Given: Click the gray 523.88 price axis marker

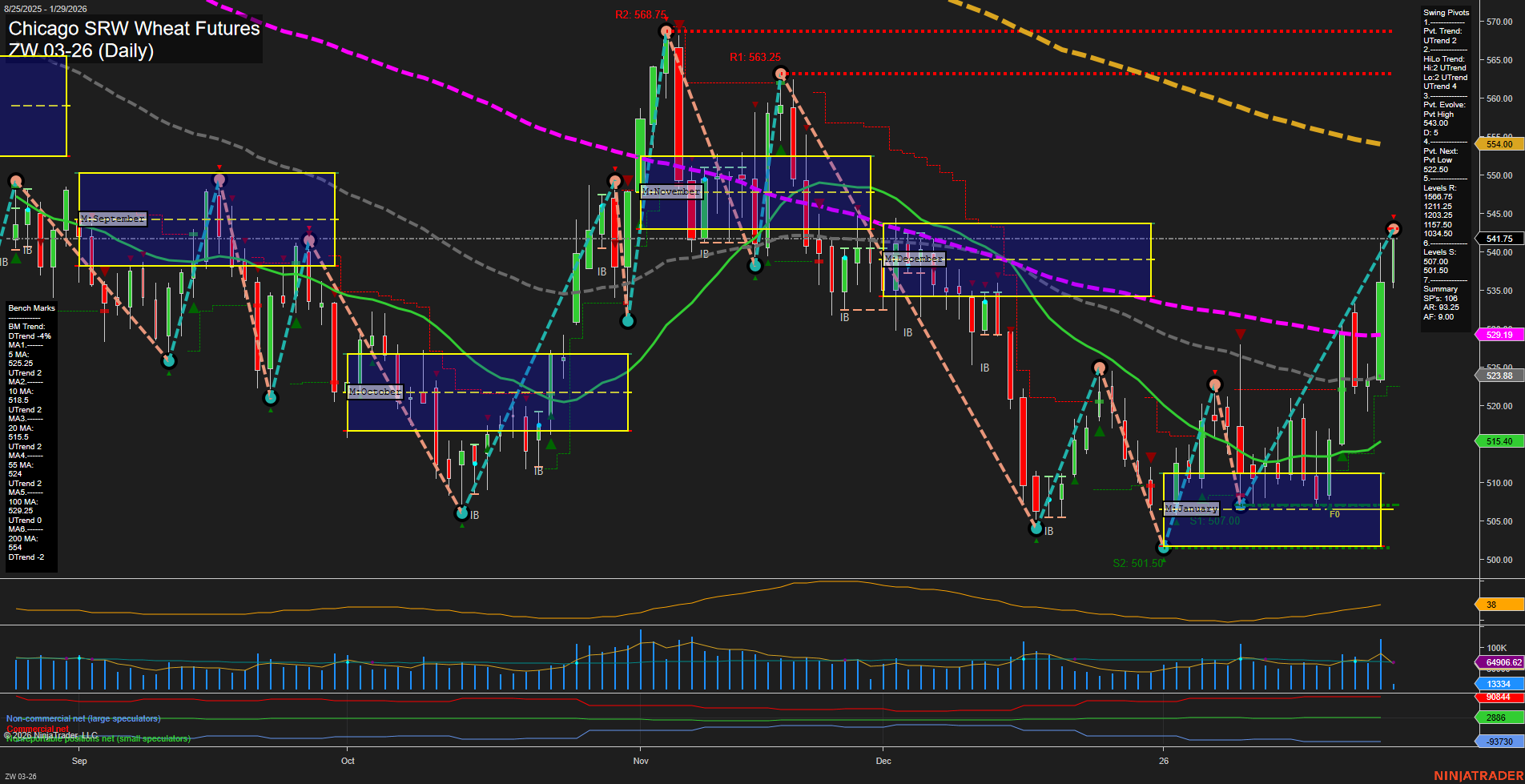Looking at the screenshot, I should click(1499, 375).
